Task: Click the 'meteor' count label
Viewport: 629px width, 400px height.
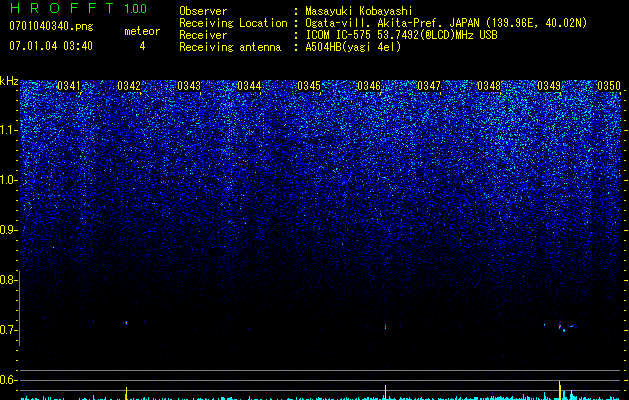Action: click(x=142, y=31)
